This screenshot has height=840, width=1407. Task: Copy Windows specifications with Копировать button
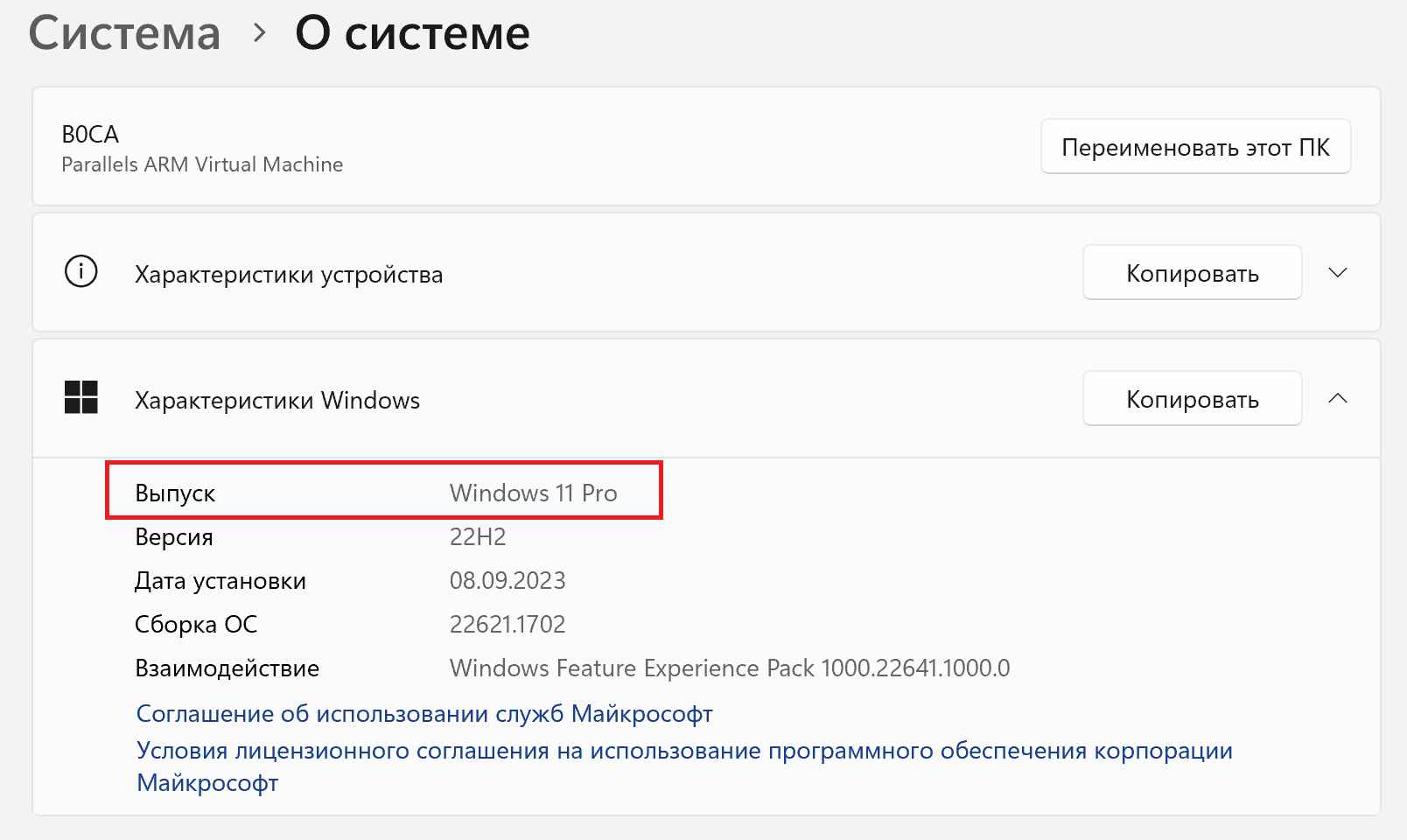click(1192, 399)
